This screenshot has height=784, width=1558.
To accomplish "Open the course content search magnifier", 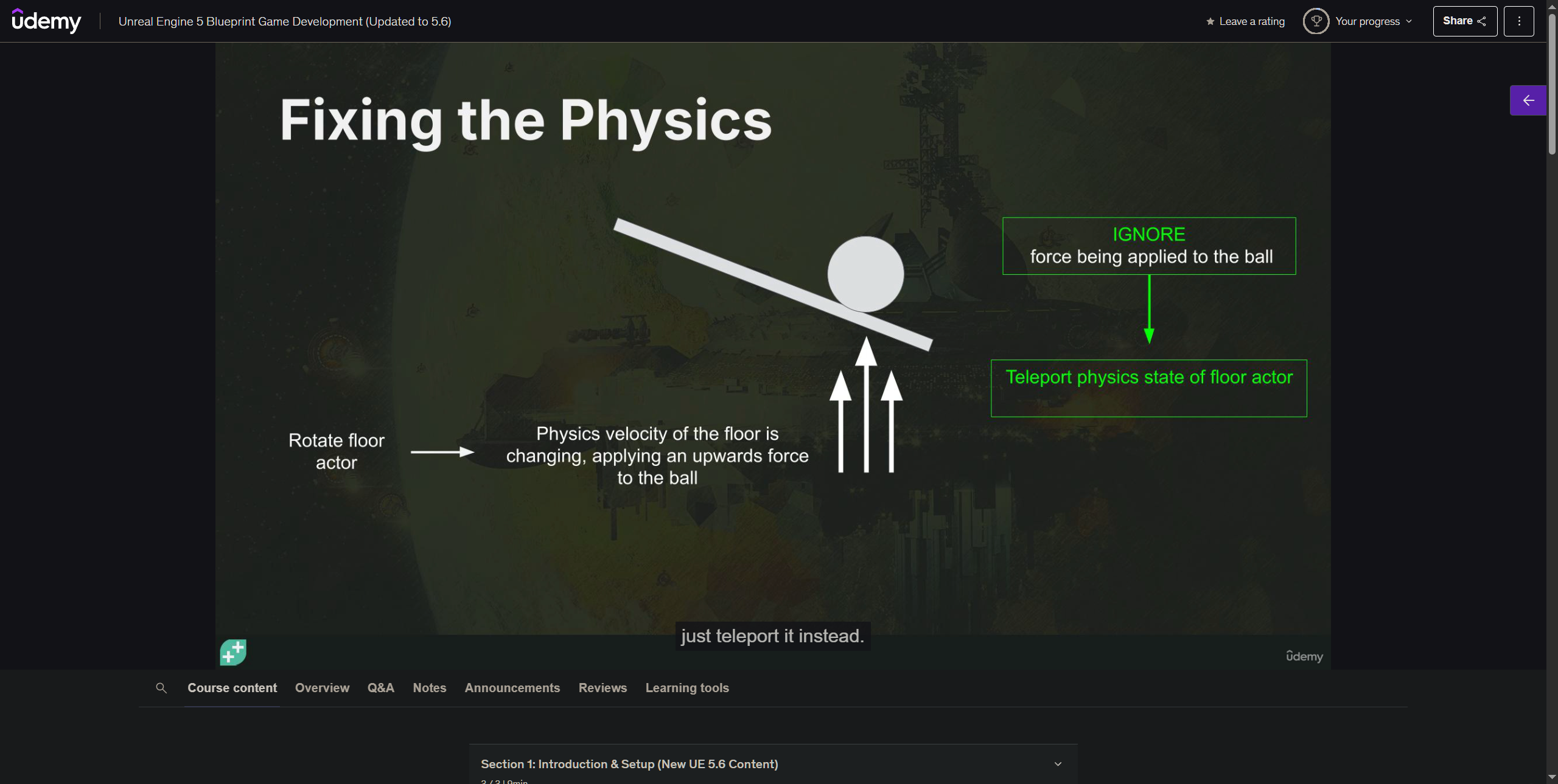I will (x=161, y=688).
